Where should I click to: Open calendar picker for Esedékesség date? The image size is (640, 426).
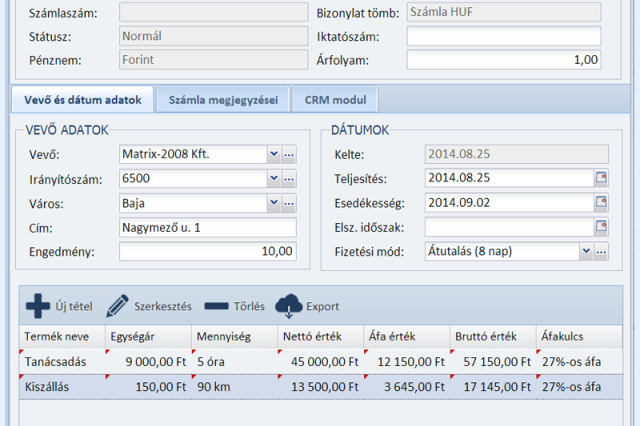click(x=601, y=203)
